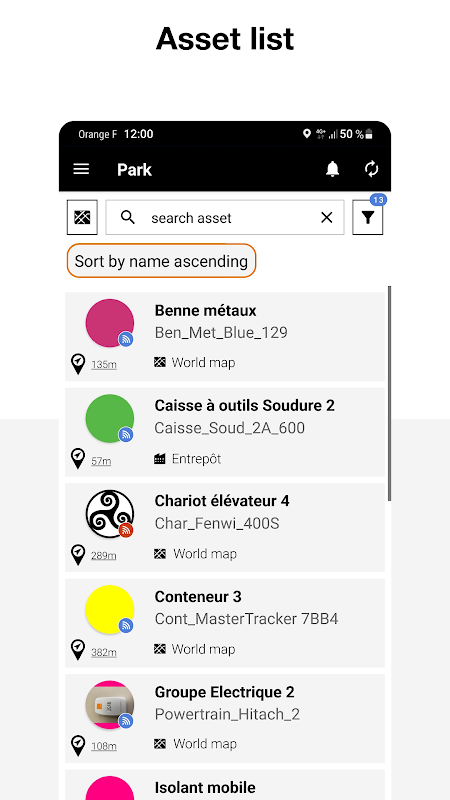Viewport: 450px width, 800px height.
Task: Open the Isolant mobile asset entry
Action: (x=225, y=785)
